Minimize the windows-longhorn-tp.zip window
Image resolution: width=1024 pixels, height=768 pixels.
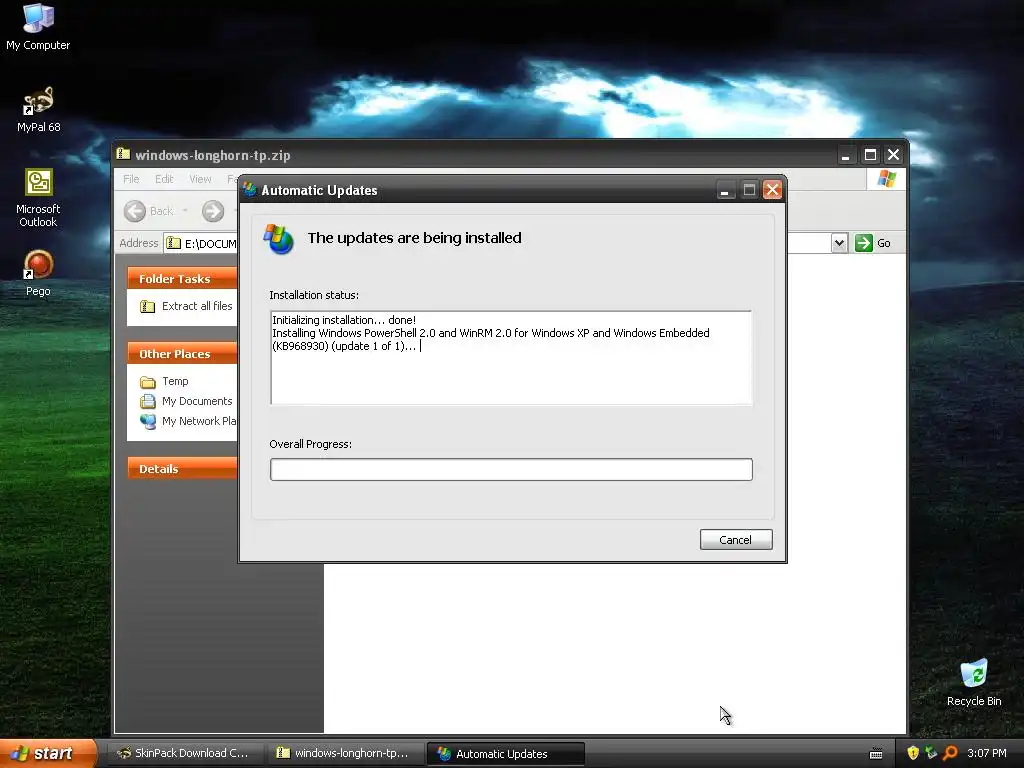point(846,155)
